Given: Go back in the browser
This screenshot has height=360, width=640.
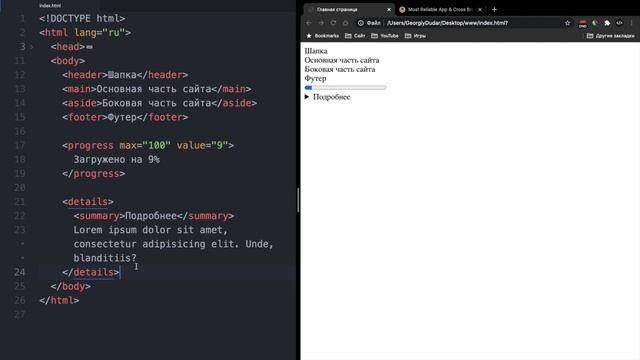Looking at the screenshot, I should pos(309,23).
